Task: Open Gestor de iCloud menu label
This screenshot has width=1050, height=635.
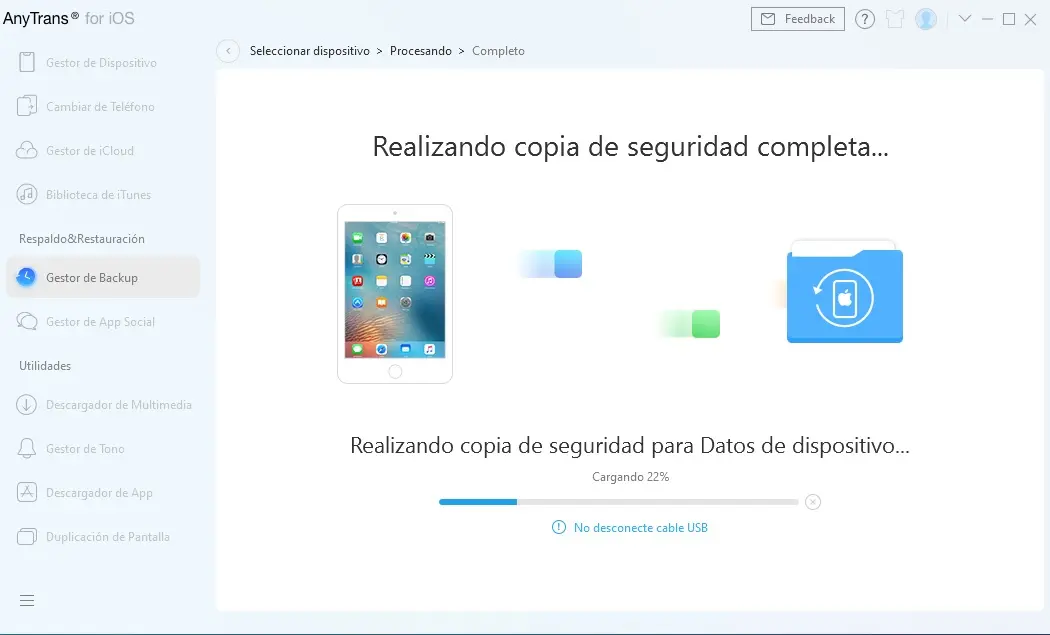Action: tap(90, 151)
